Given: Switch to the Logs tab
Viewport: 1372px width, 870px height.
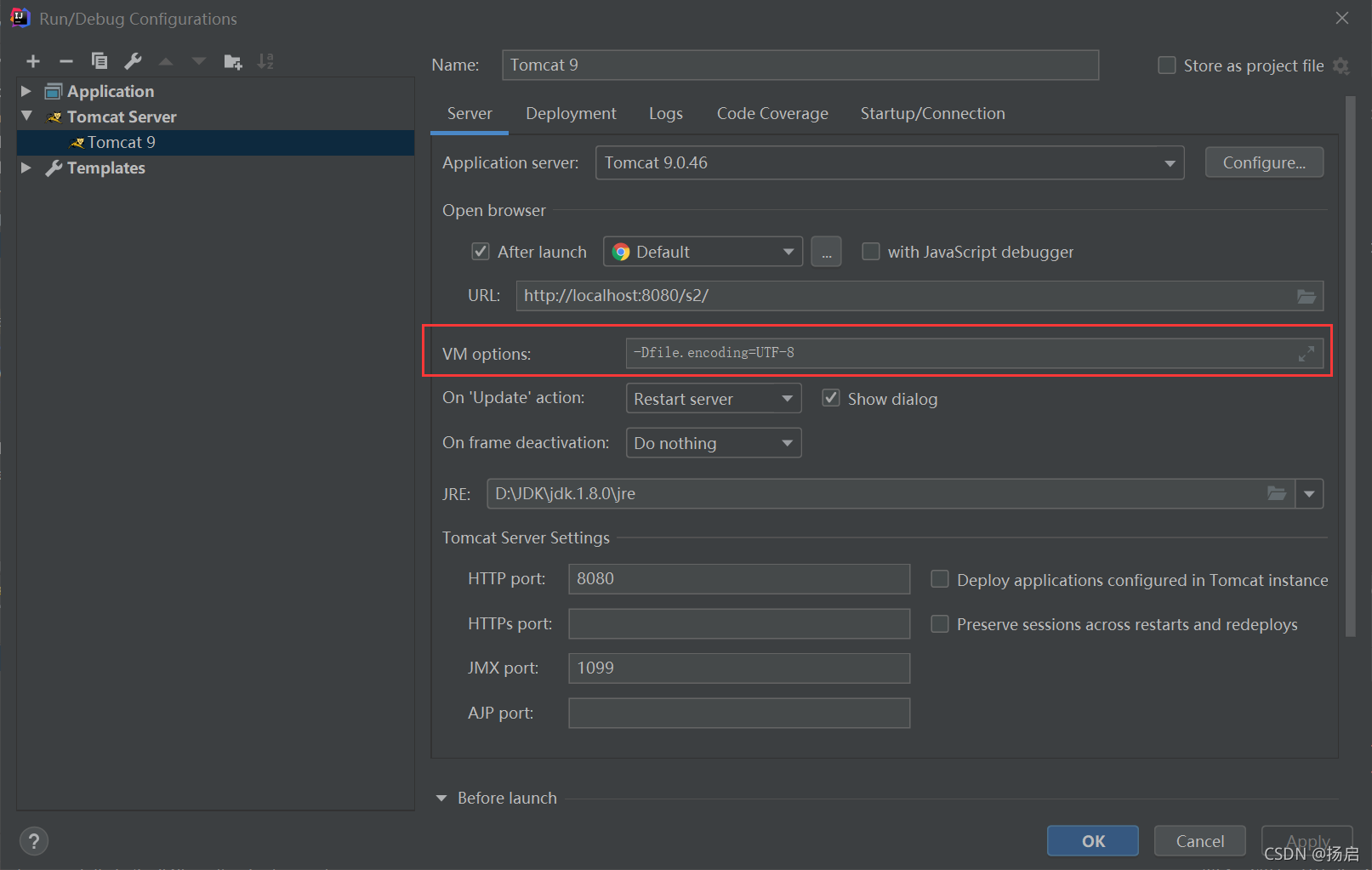Looking at the screenshot, I should pos(665,113).
